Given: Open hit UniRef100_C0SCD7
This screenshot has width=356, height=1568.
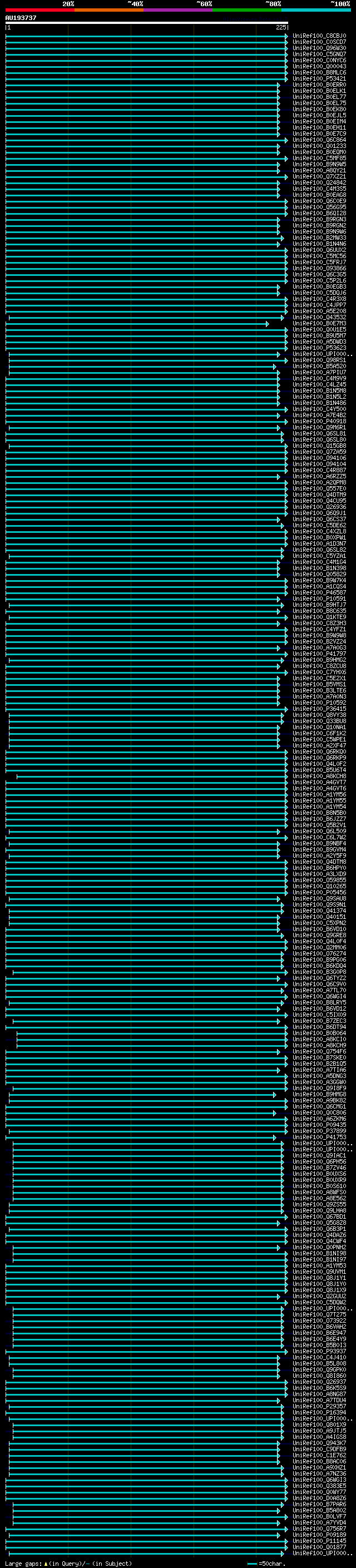Looking at the screenshot, I should pos(319,42).
